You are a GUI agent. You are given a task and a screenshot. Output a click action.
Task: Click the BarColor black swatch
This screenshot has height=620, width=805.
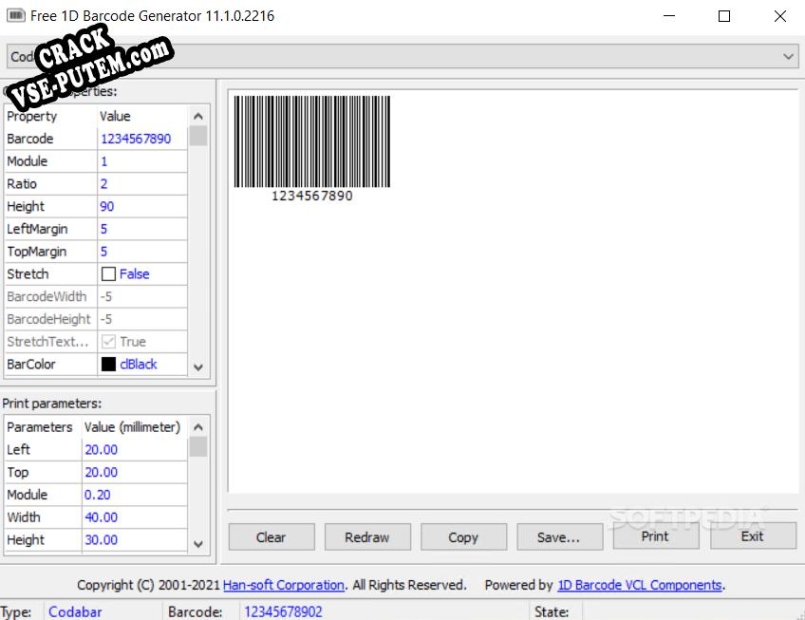tap(108, 364)
